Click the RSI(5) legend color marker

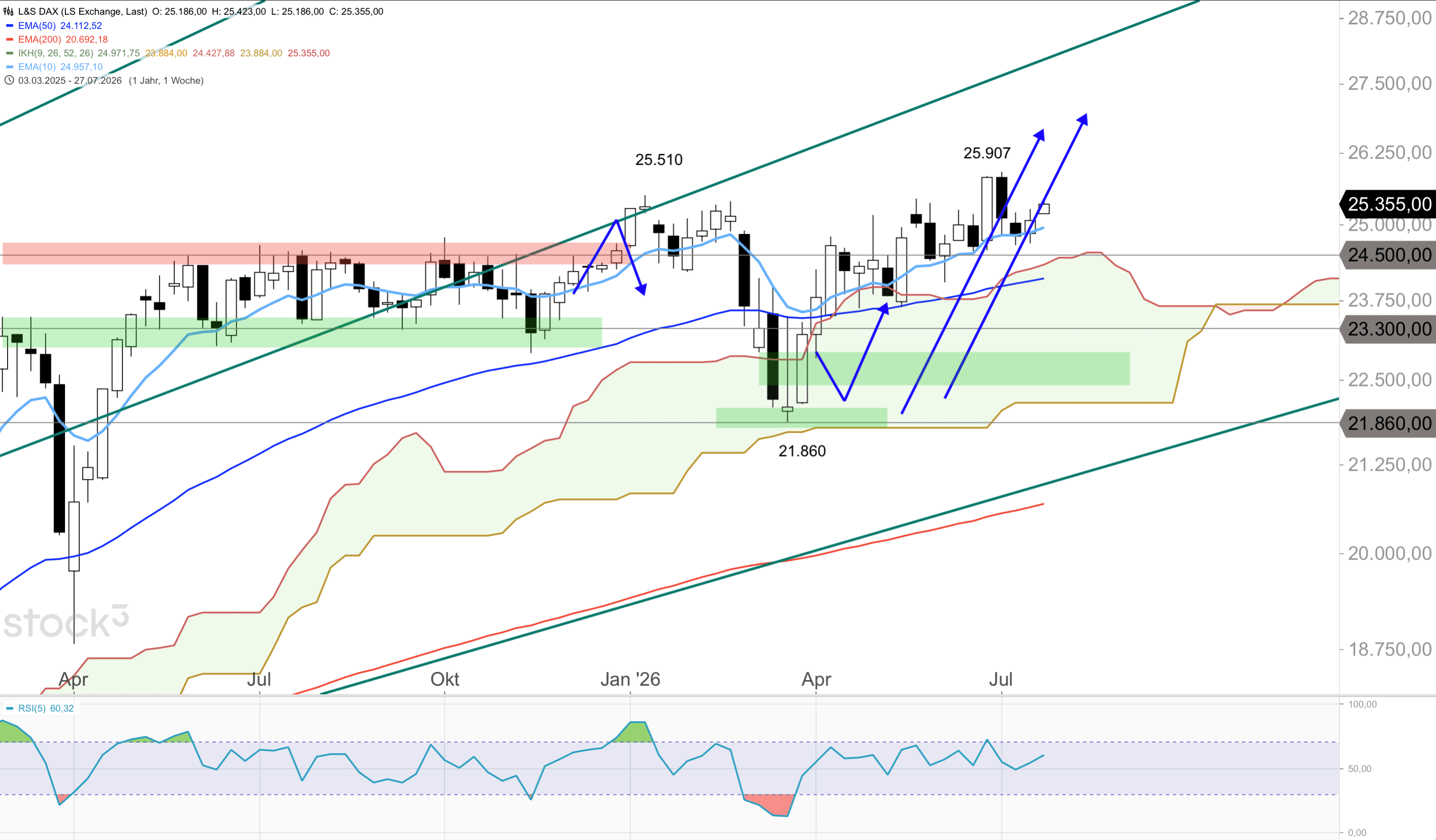point(9,708)
